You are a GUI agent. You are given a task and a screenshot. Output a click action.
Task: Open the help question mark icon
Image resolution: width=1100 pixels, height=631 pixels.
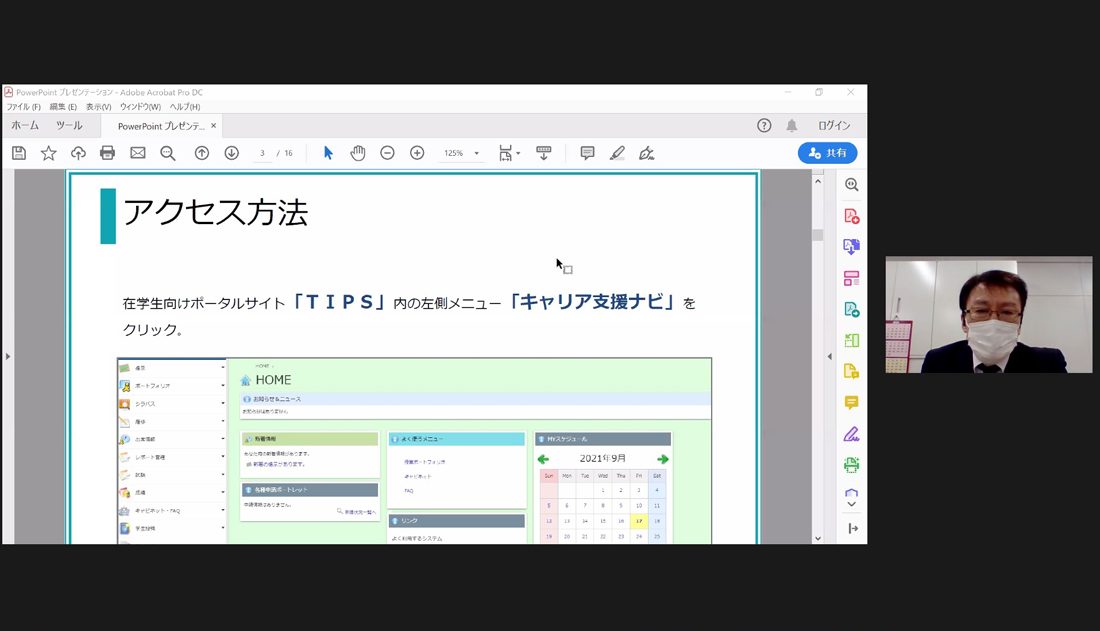coord(764,126)
